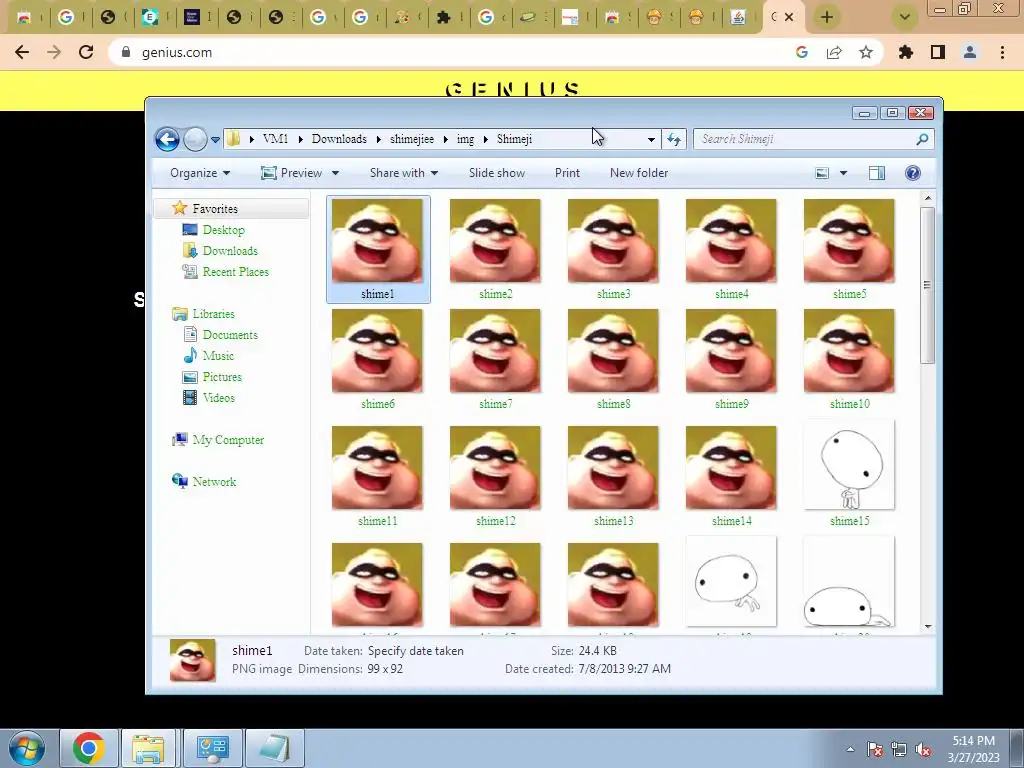
Task: Open the recent pages dropdown arrow
Action: [x=216, y=140]
